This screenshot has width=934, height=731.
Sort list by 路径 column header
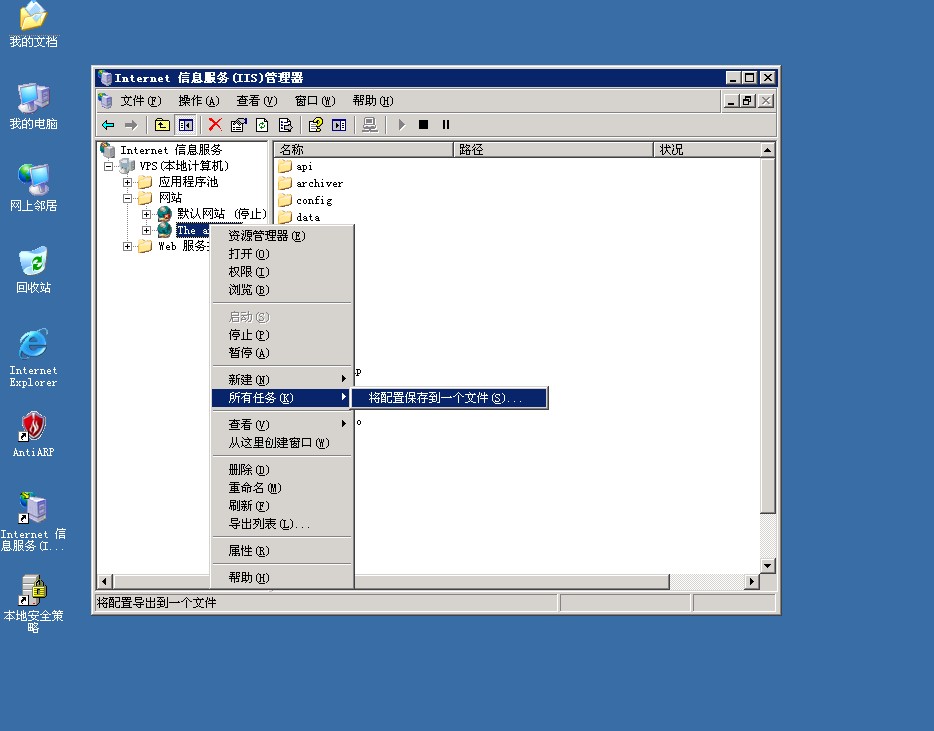coord(554,150)
